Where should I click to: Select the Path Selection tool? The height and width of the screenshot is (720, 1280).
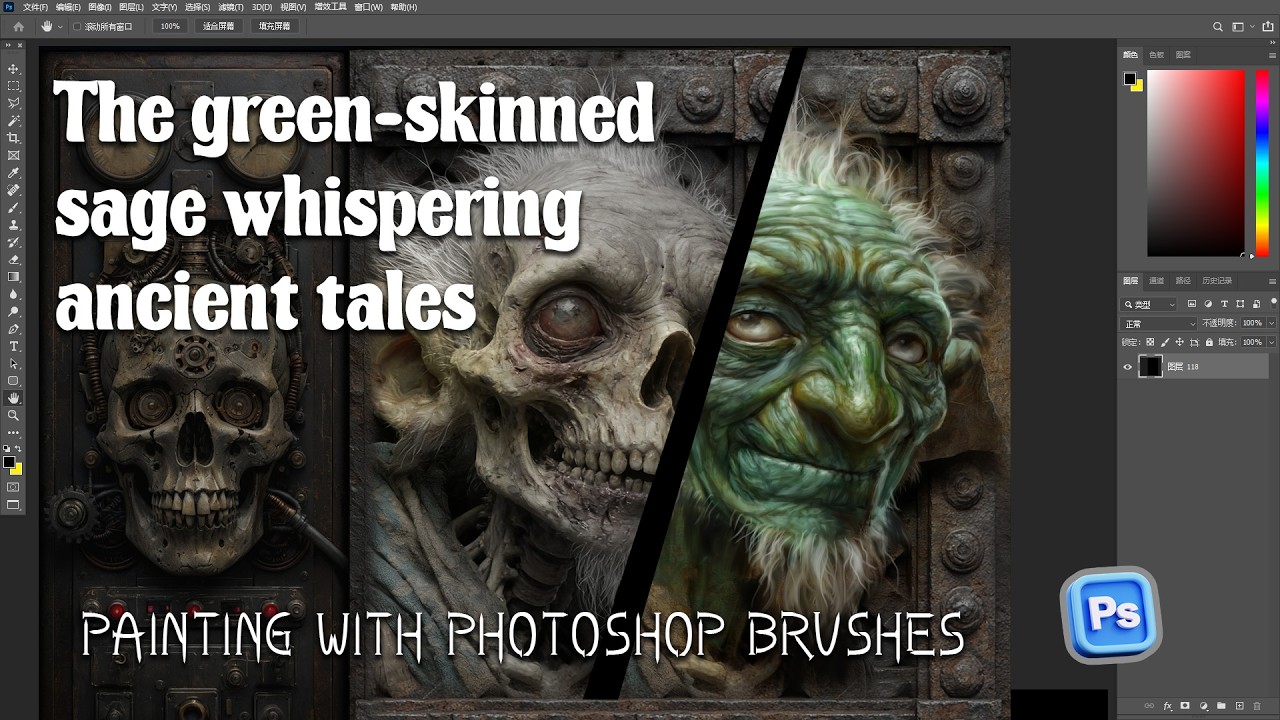tap(14, 363)
